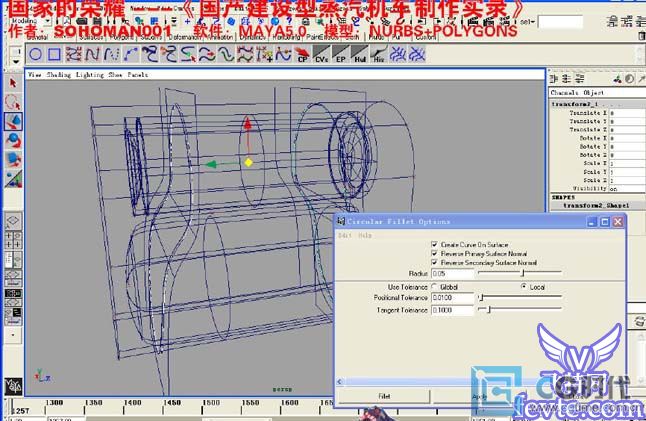Toggle Create Curve On Surface checkbox

point(434,244)
